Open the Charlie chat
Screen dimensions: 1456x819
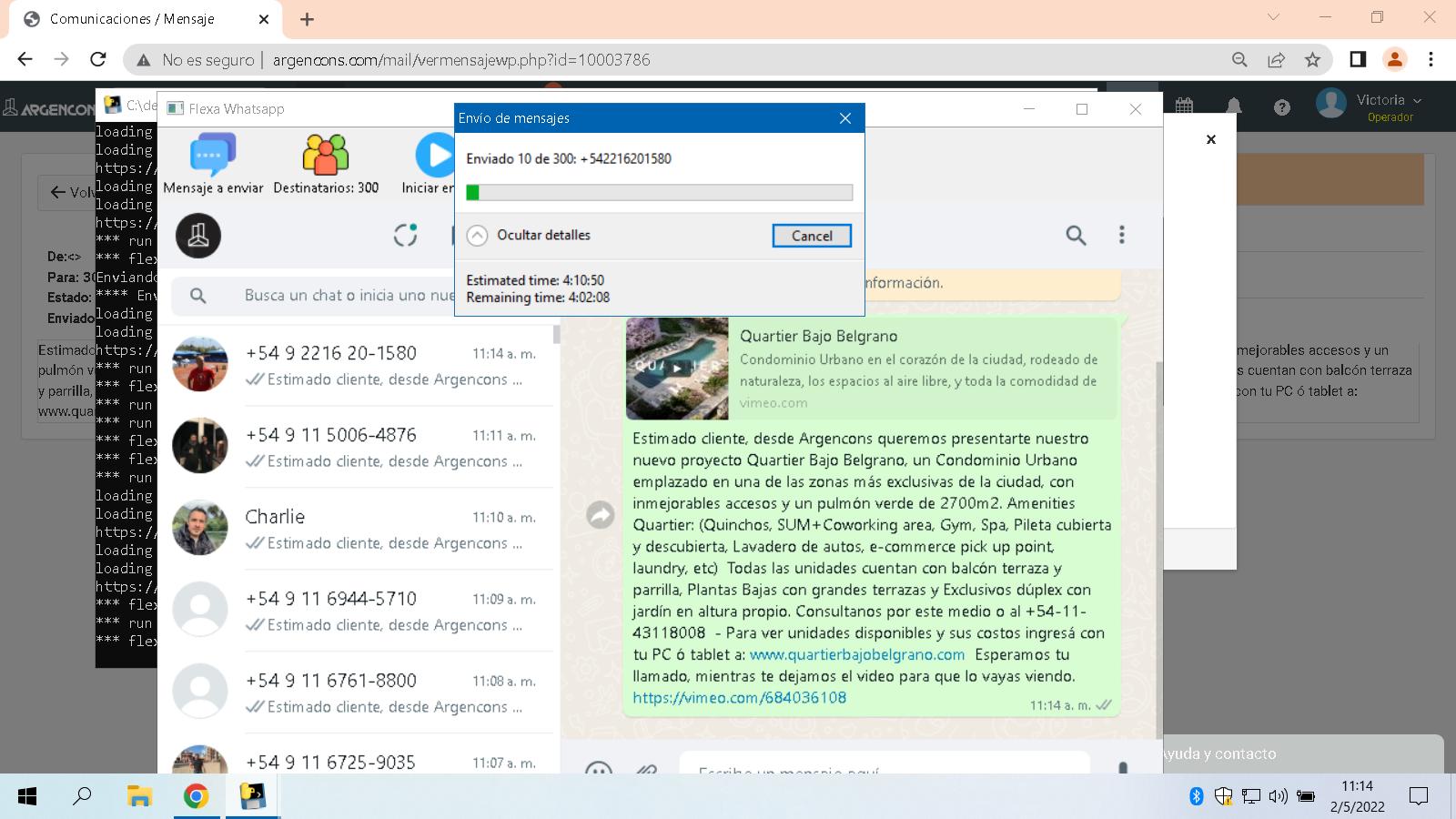(x=356, y=529)
